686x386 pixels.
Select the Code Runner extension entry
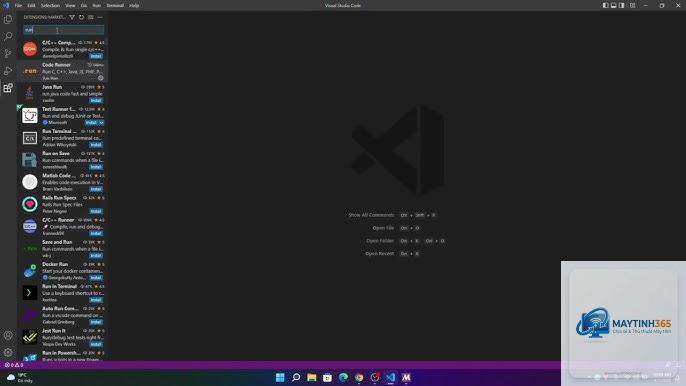tap(63, 71)
